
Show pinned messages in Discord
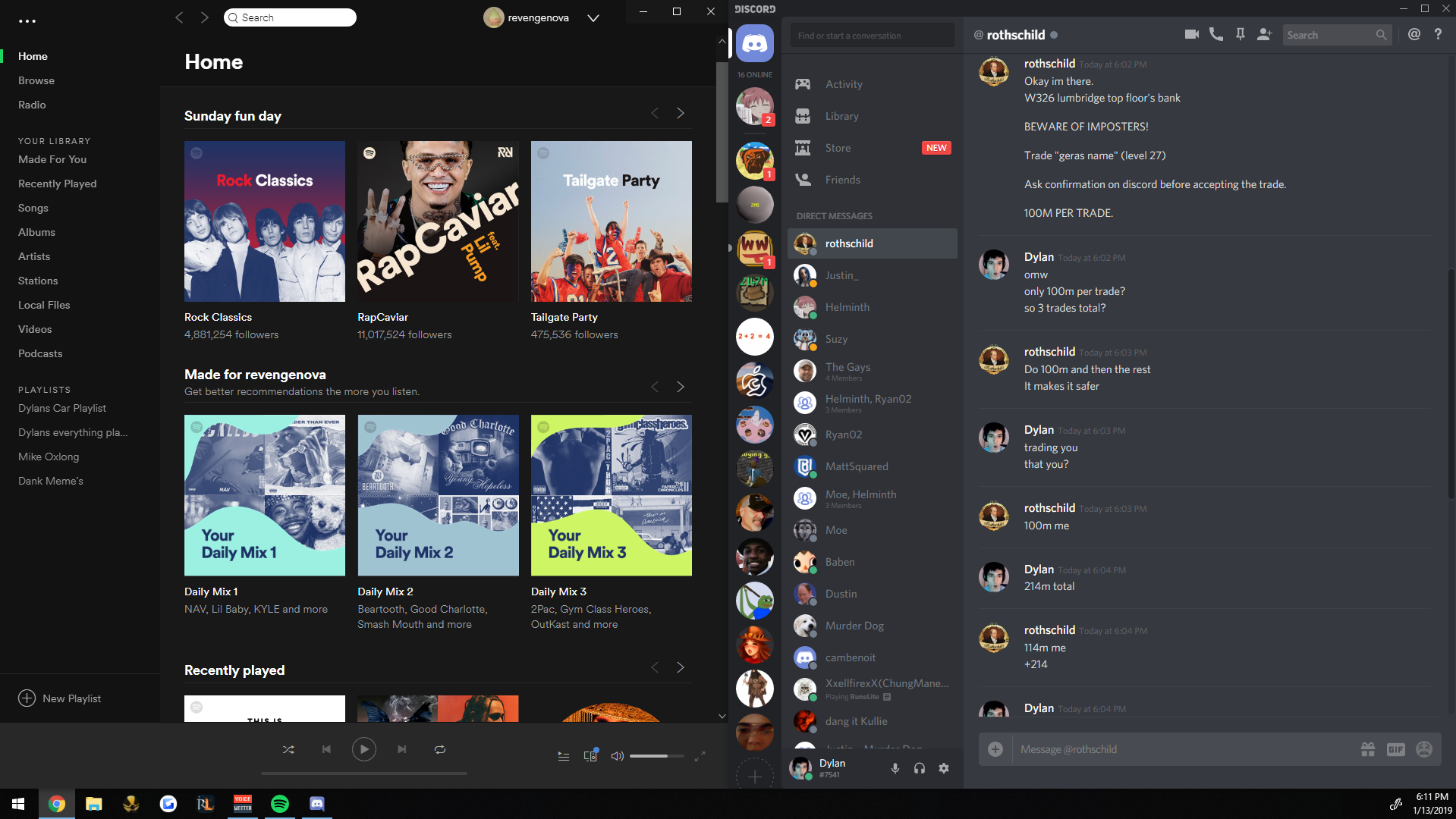pyautogui.click(x=1241, y=34)
